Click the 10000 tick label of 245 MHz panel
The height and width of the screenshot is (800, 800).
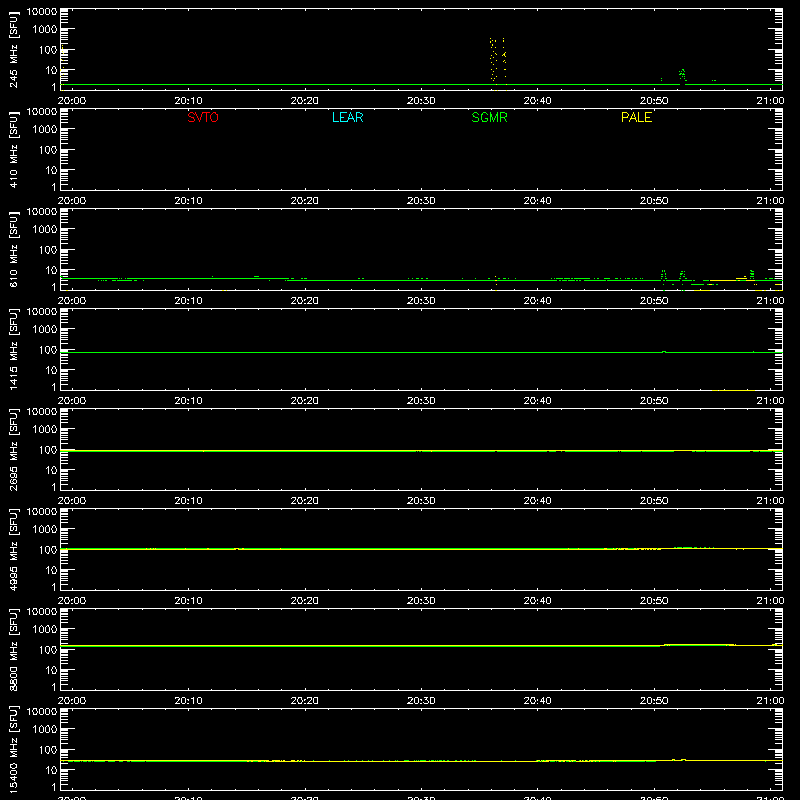[x=42, y=12]
